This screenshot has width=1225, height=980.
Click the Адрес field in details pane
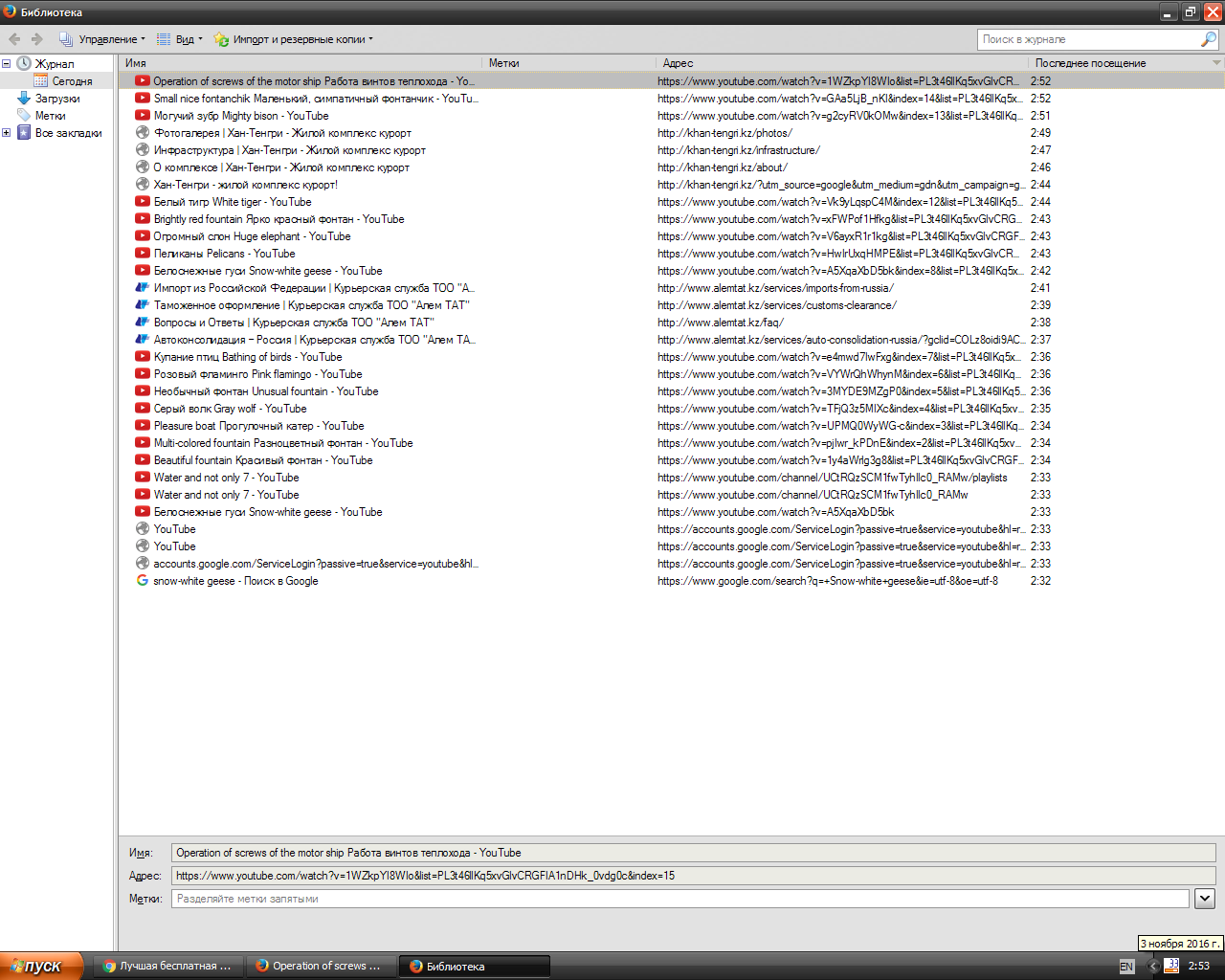click(693, 876)
